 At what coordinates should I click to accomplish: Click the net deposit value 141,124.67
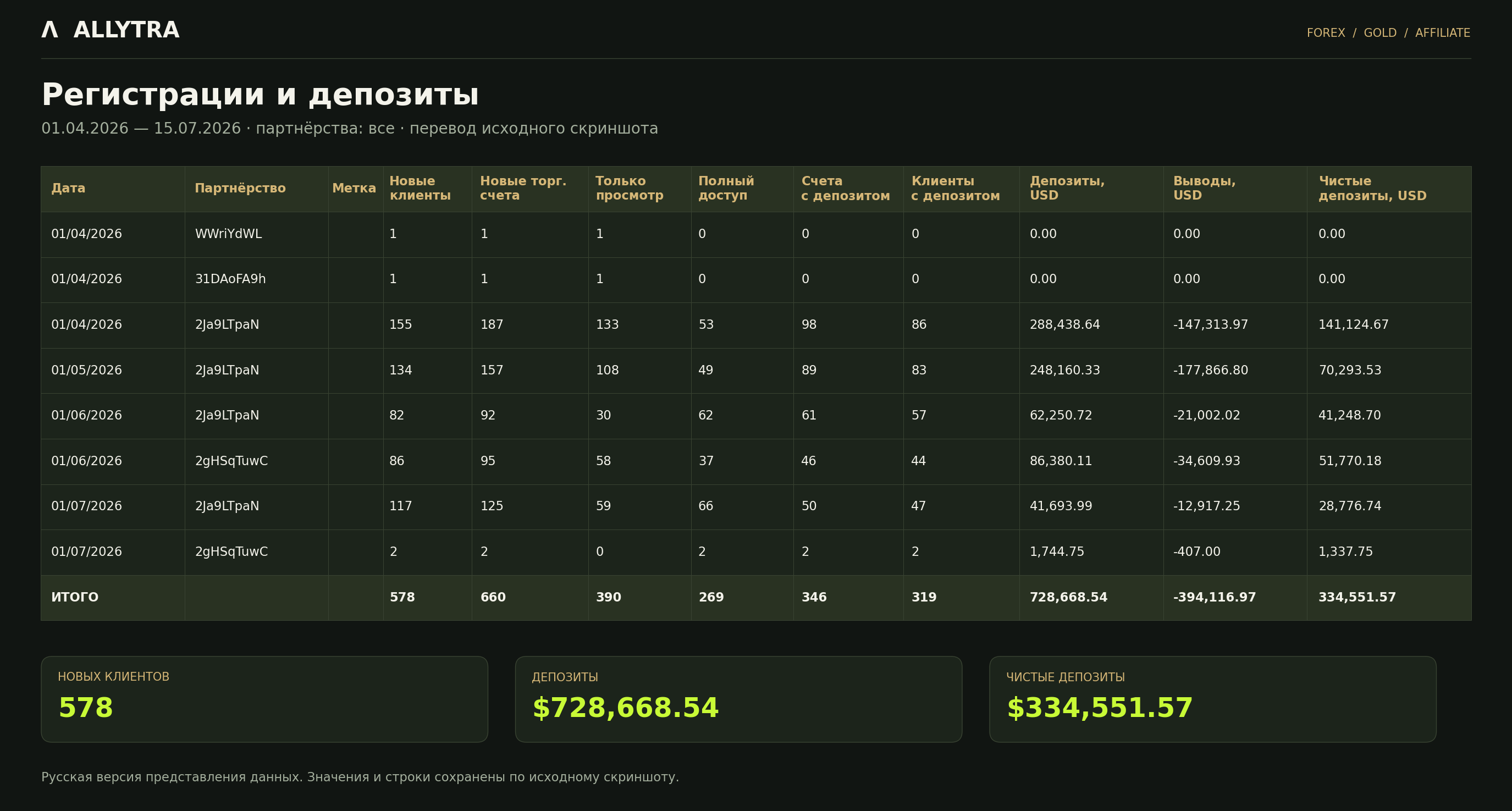1354,325
